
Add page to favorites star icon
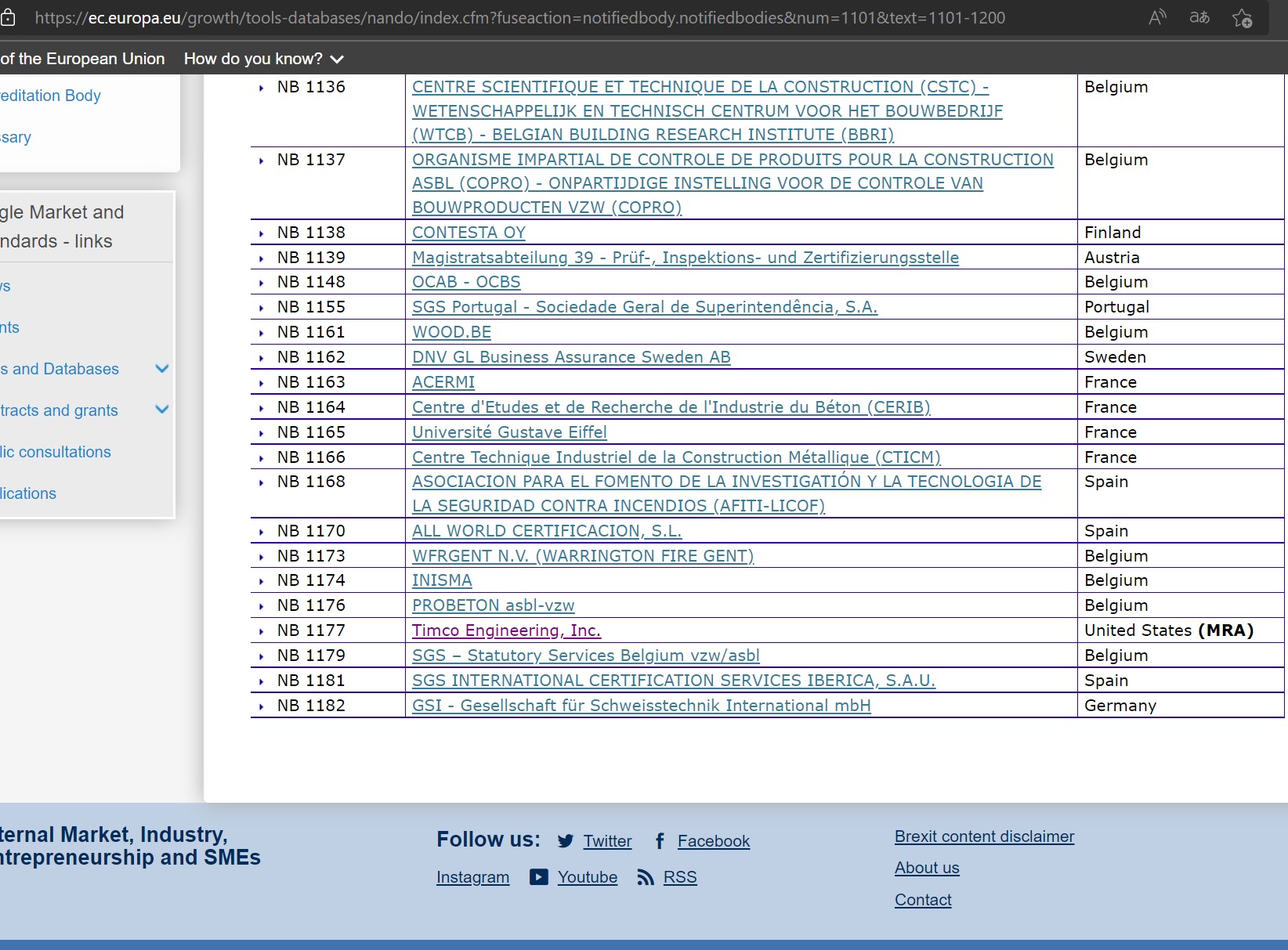(1242, 18)
